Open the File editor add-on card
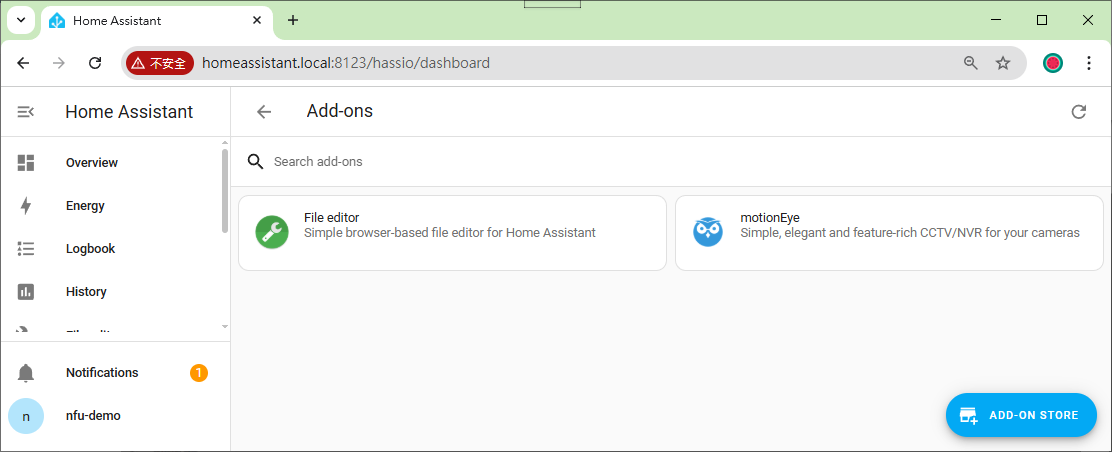 point(452,233)
